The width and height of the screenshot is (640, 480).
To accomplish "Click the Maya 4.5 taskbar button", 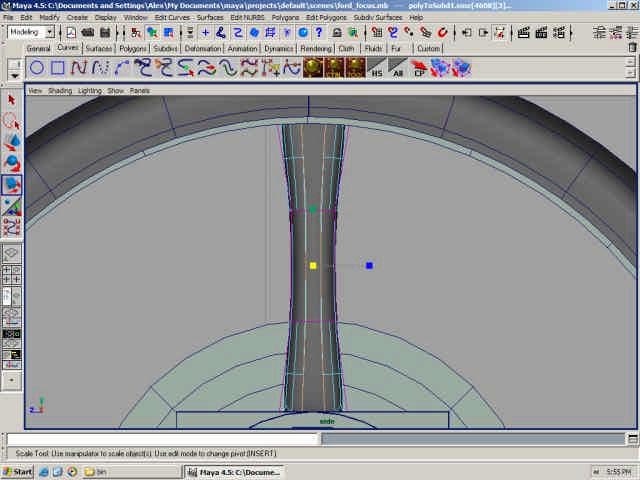I will point(238,471).
